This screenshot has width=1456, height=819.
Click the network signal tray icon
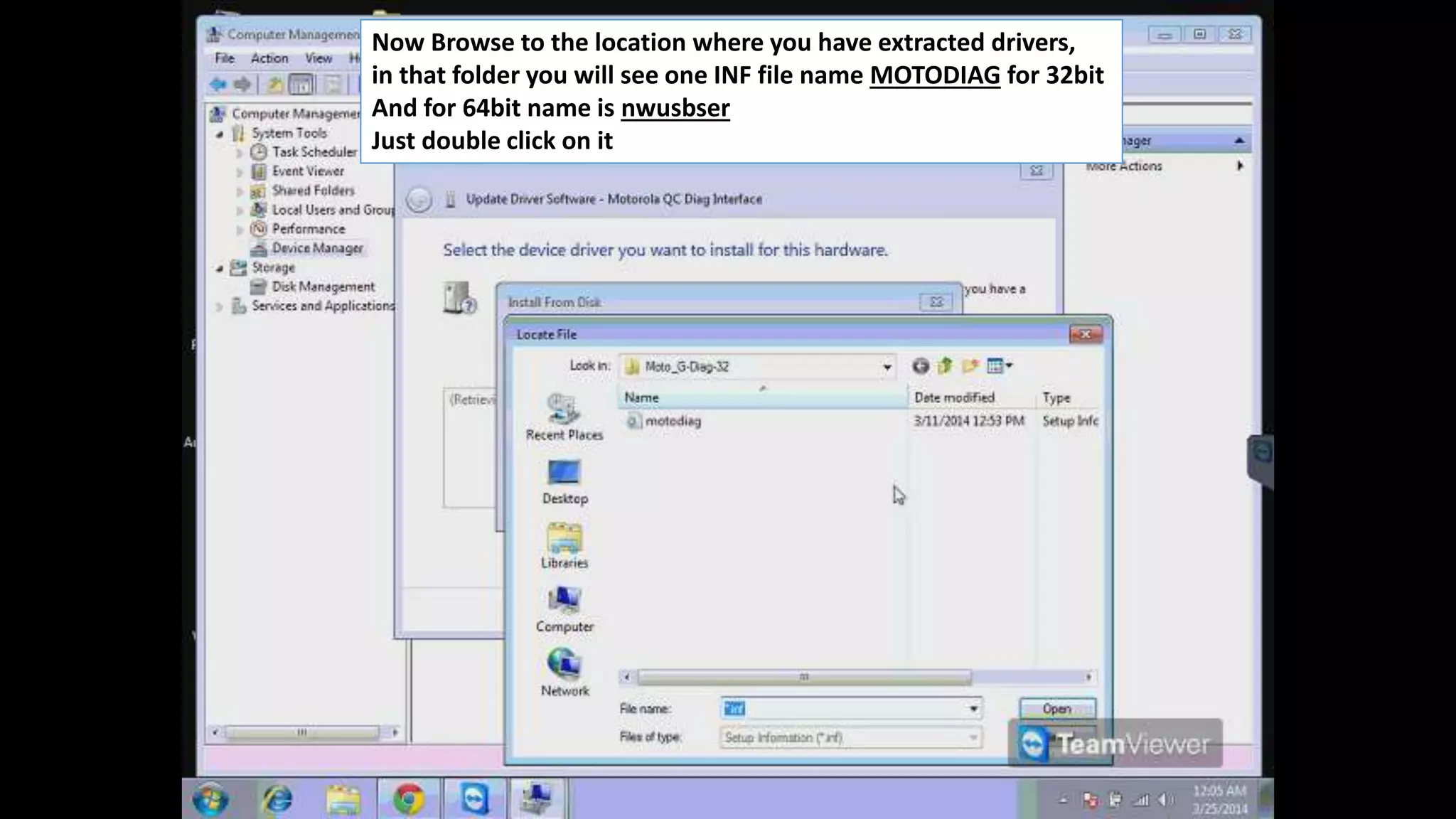pyautogui.click(x=1141, y=800)
